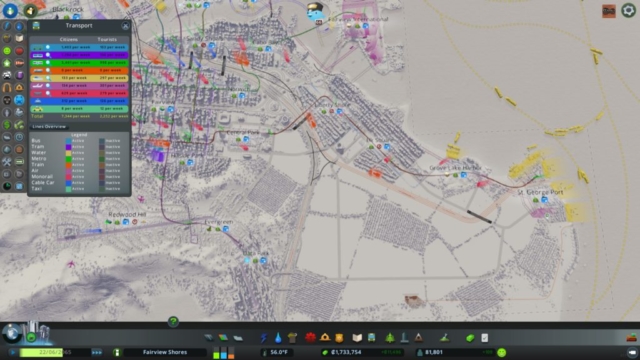Increase game speed with fast-forward arrows
Screen dimensions: 640x360
[x=97, y=352]
